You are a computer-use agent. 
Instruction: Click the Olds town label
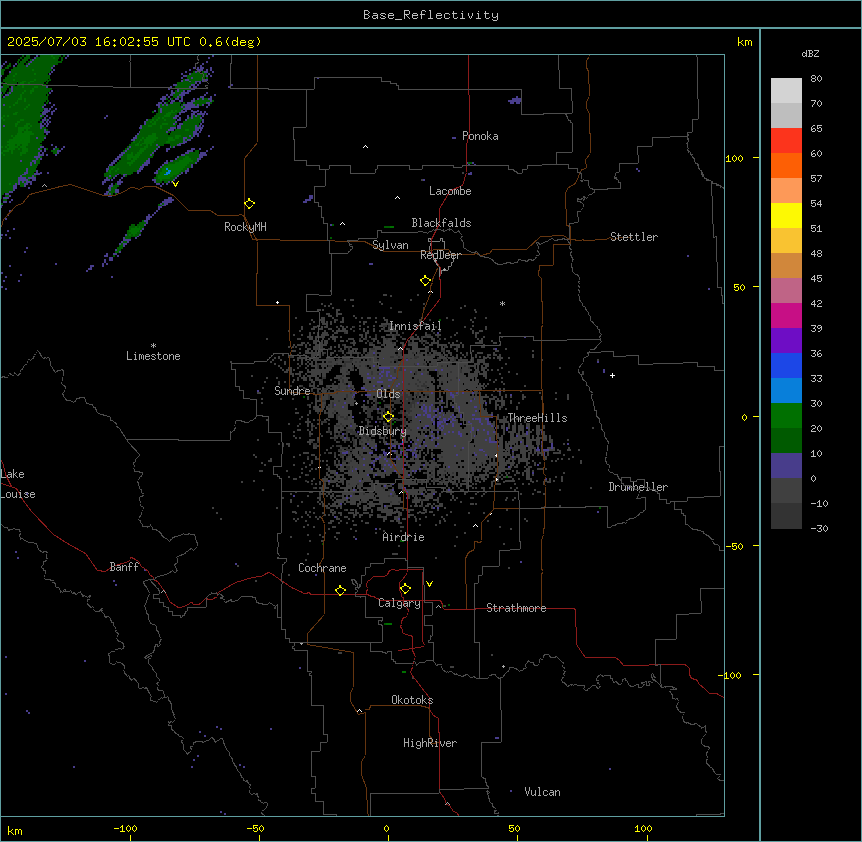388,394
